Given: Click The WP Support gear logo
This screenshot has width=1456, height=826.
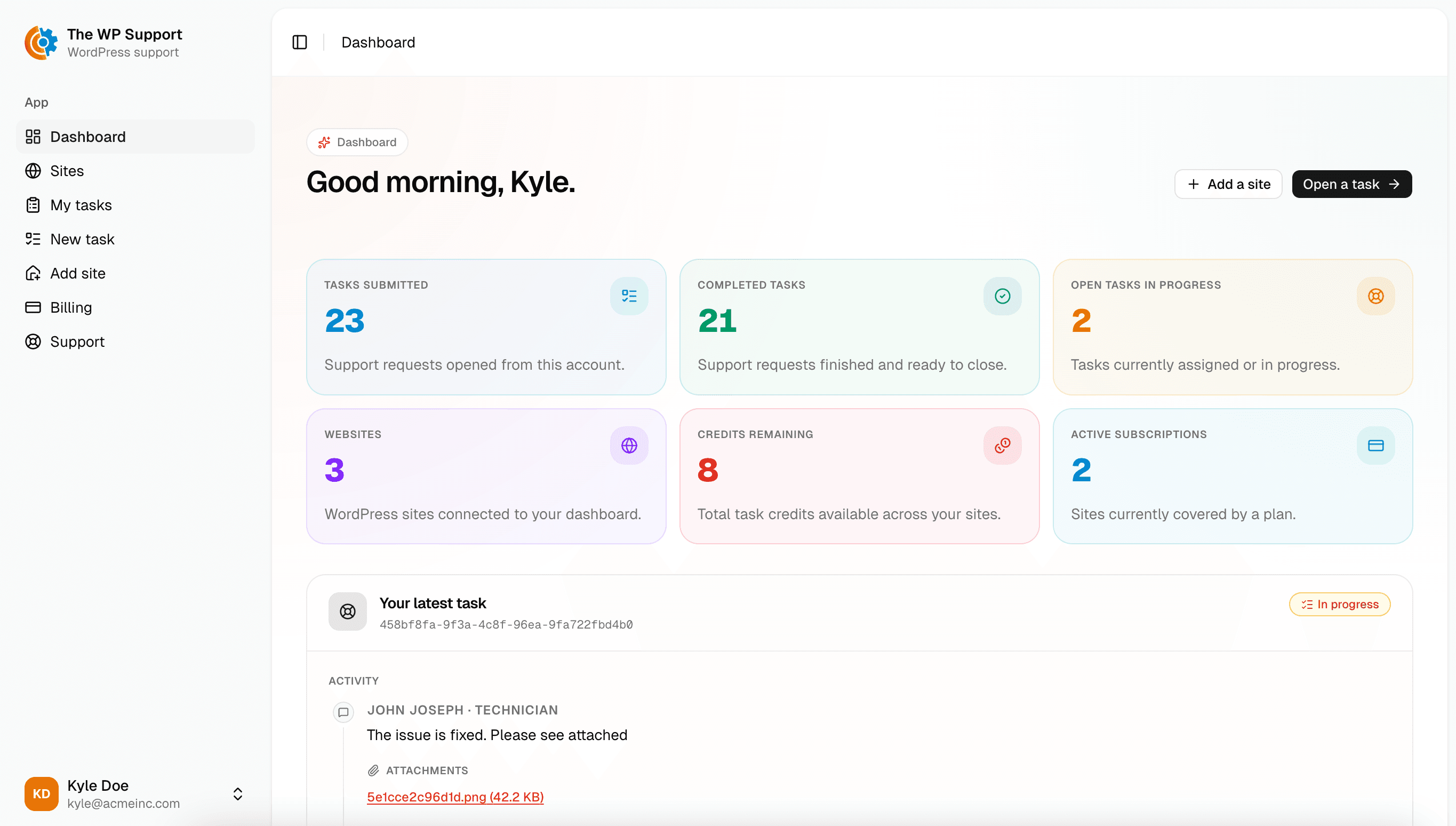Looking at the screenshot, I should coord(41,43).
